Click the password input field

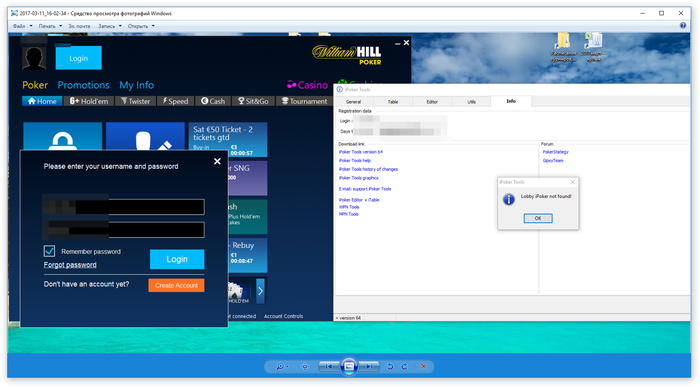[124, 230]
